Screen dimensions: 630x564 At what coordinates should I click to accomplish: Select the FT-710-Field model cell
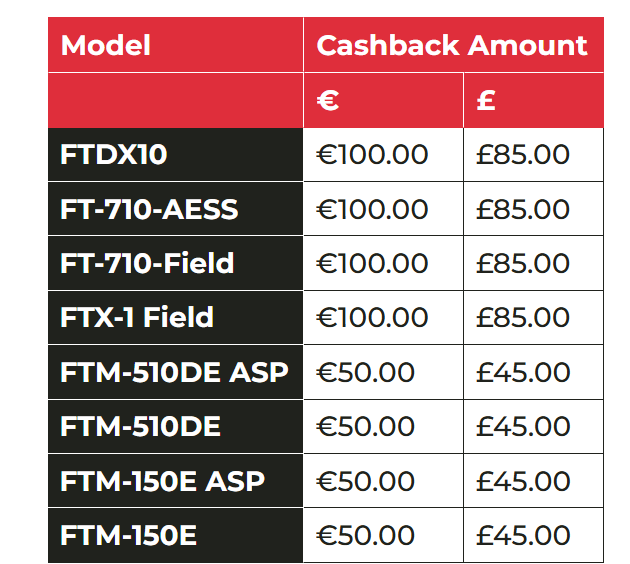147,264
